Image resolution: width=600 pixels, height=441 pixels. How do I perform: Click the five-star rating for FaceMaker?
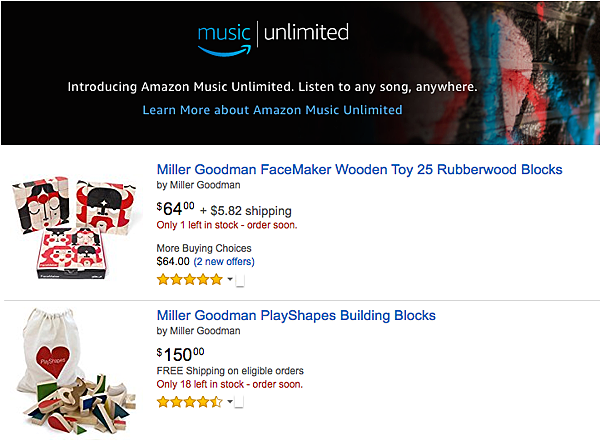pyautogui.click(x=189, y=279)
